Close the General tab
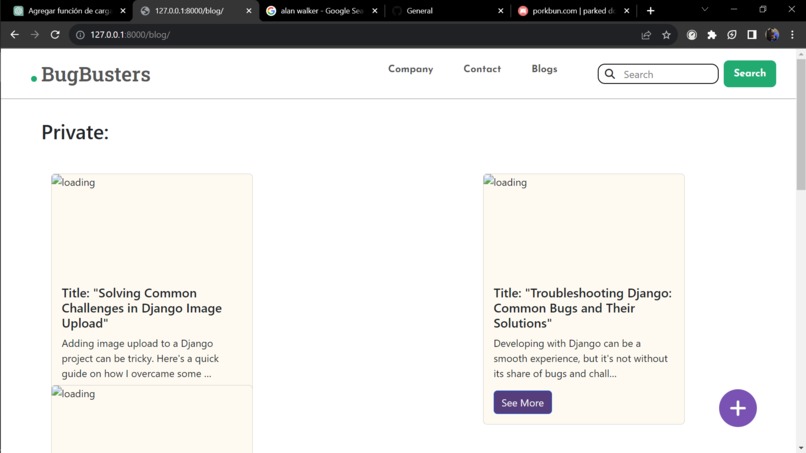806x453 pixels. pos(501,11)
